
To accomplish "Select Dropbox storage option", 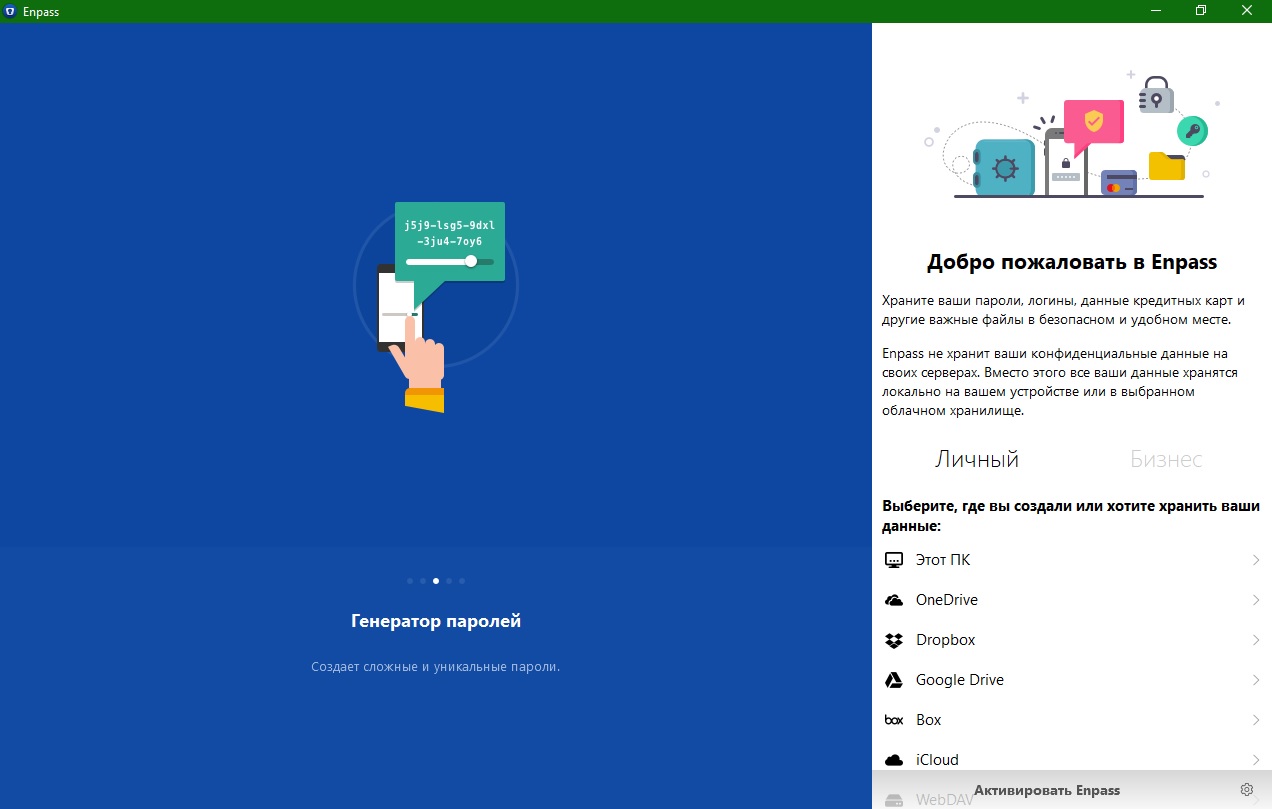I will tap(1072, 640).
